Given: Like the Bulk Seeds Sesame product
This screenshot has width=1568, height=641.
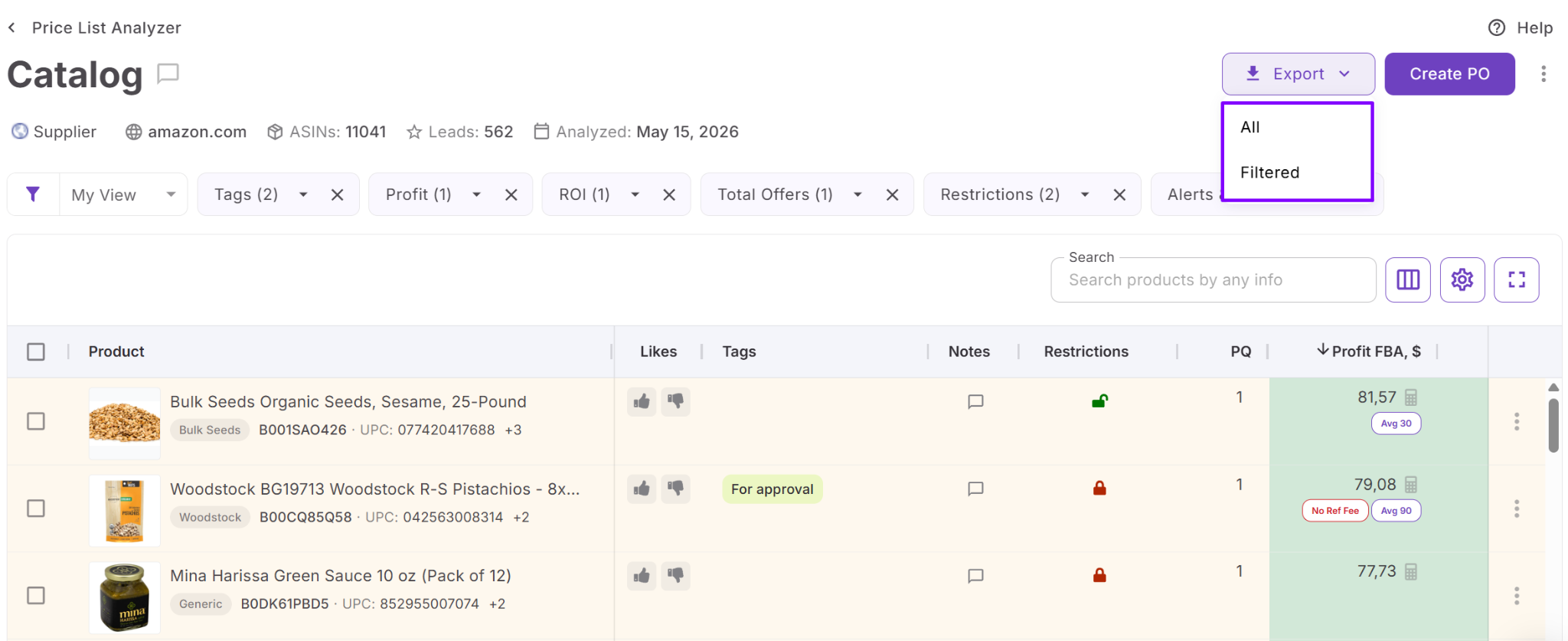Looking at the screenshot, I should [x=642, y=401].
